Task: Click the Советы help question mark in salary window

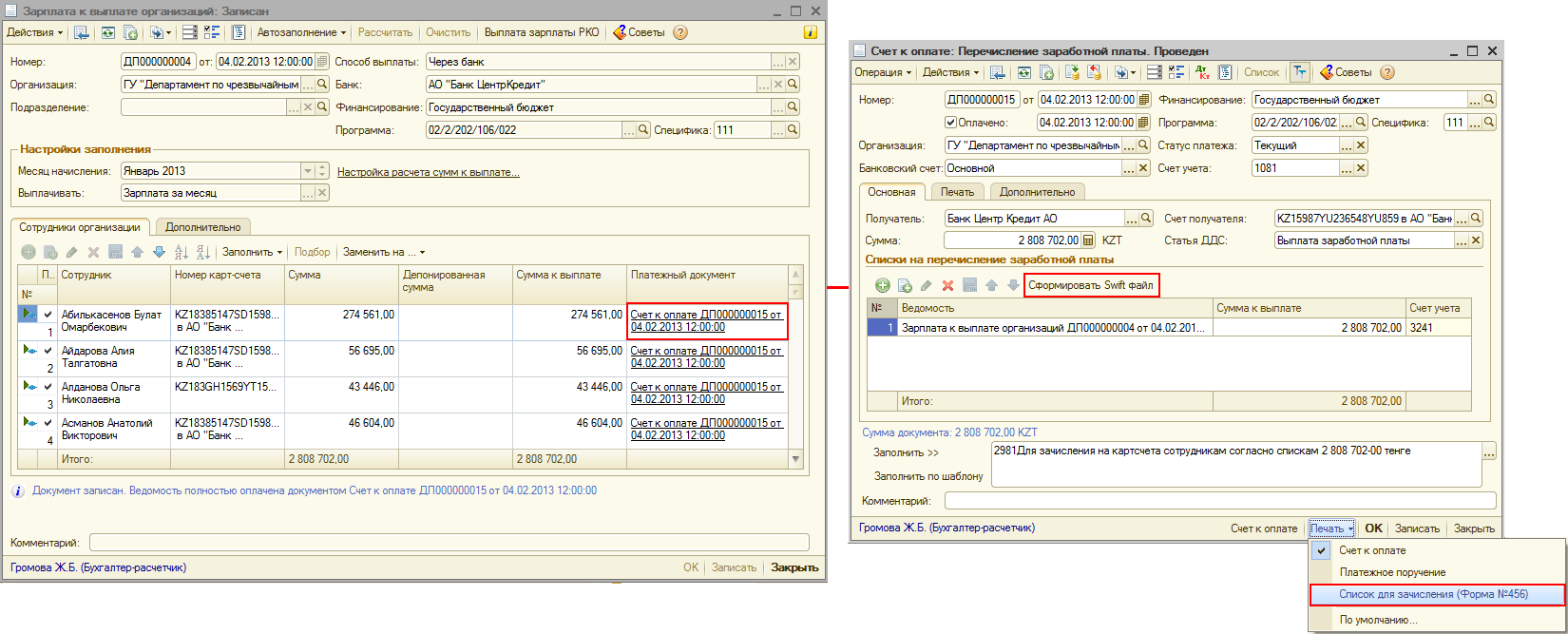Action: [x=680, y=32]
